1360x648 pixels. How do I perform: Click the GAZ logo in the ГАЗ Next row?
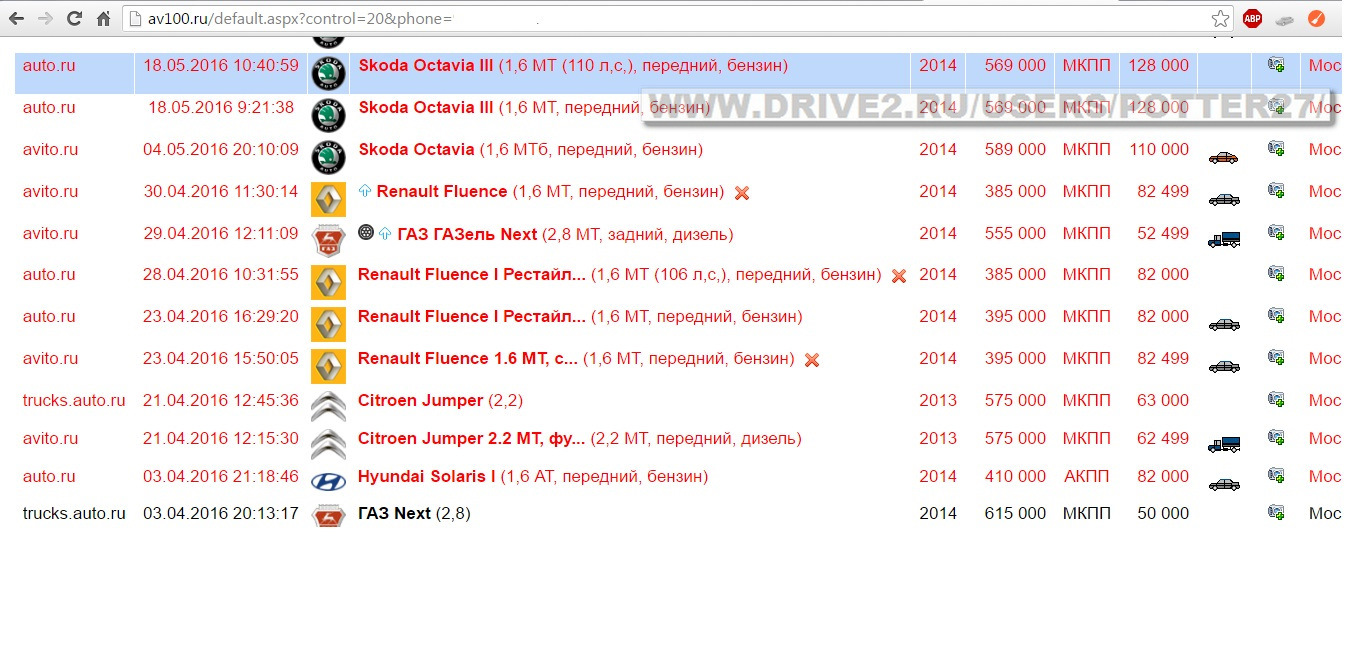point(329,517)
